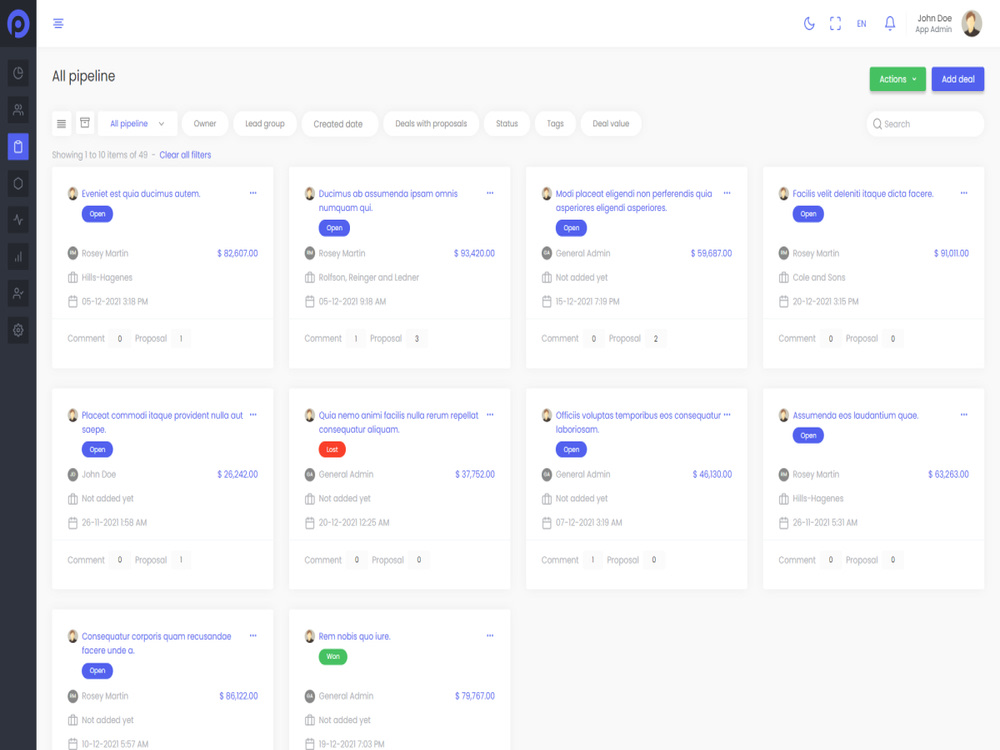Open the dashboard pie chart sidebar icon
1000x750 pixels.
pyautogui.click(x=18, y=73)
